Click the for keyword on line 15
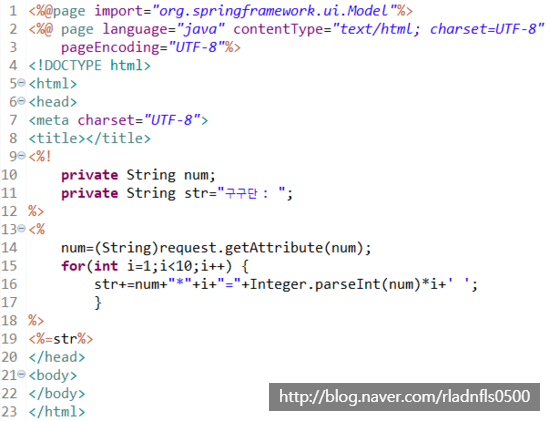 click(73, 266)
